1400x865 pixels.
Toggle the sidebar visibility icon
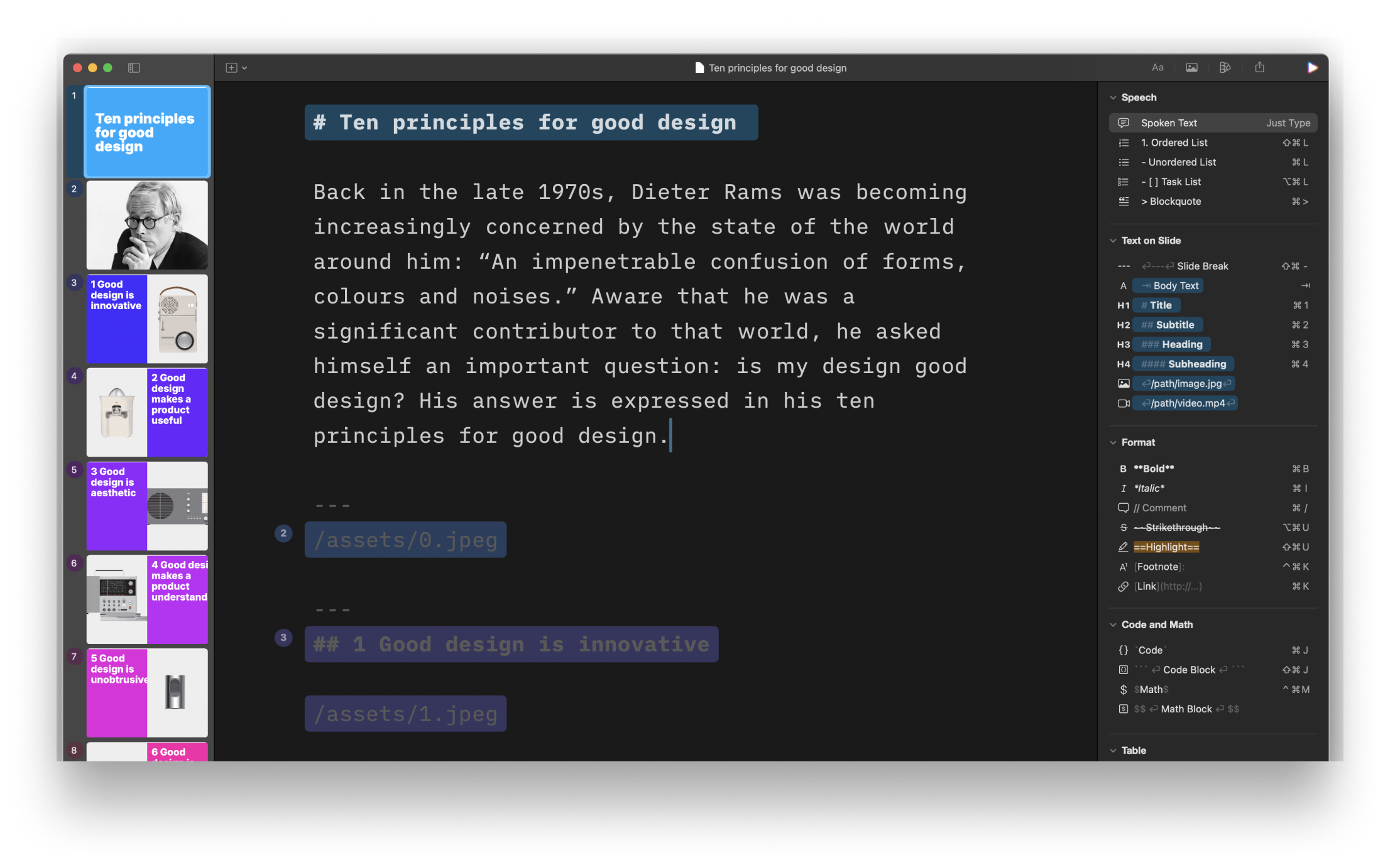point(134,67)
